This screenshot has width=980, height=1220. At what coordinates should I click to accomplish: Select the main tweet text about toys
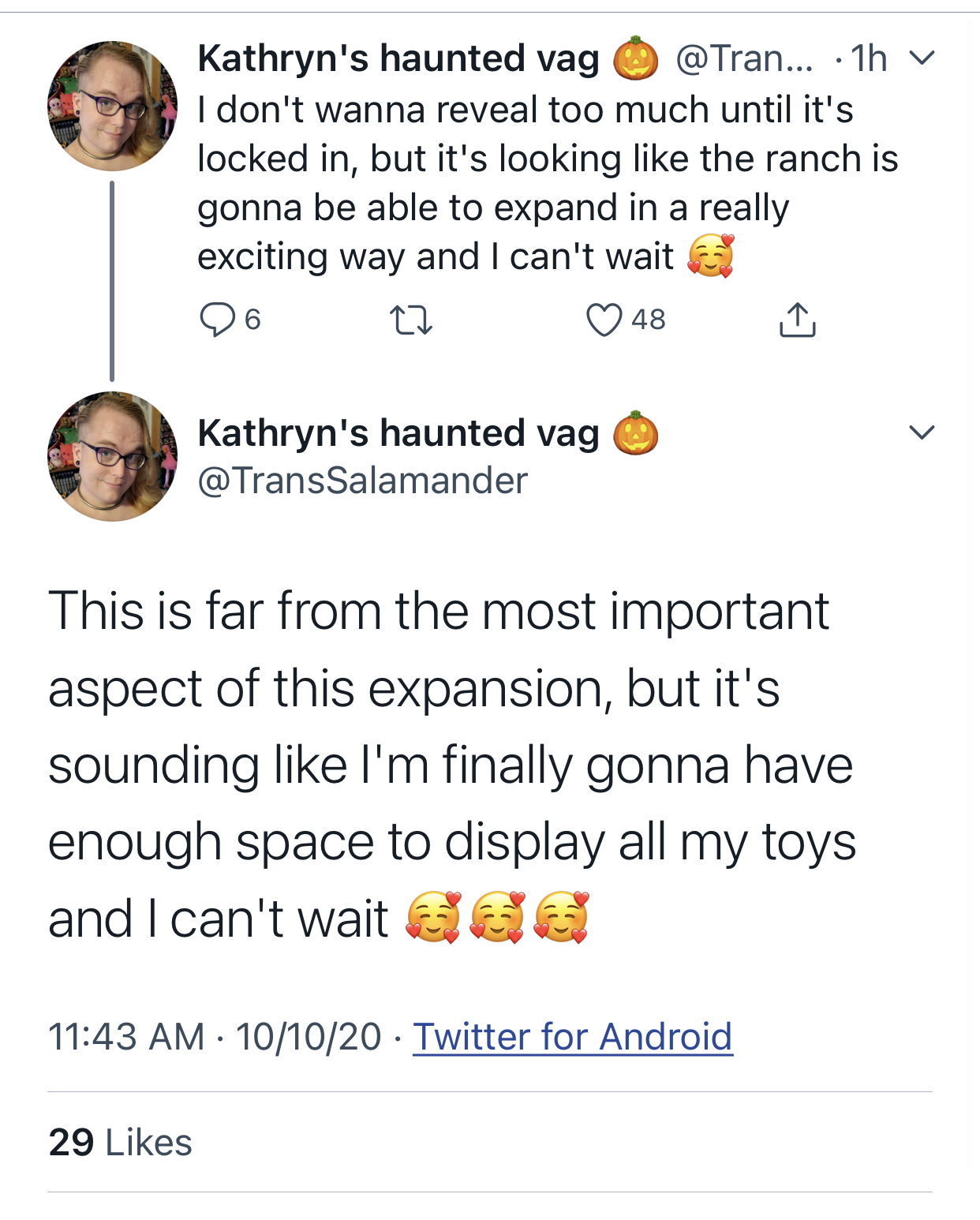[x=451, y=765]
